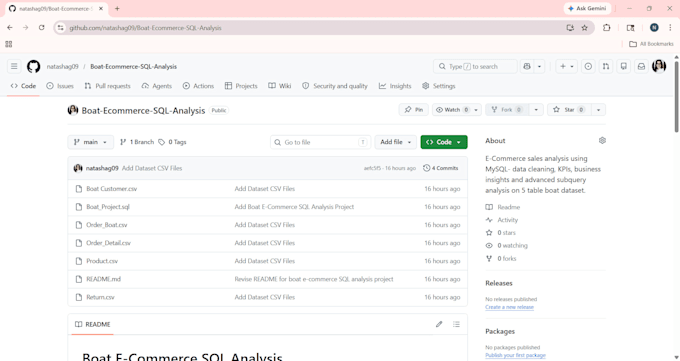Fork the repository

507,110
